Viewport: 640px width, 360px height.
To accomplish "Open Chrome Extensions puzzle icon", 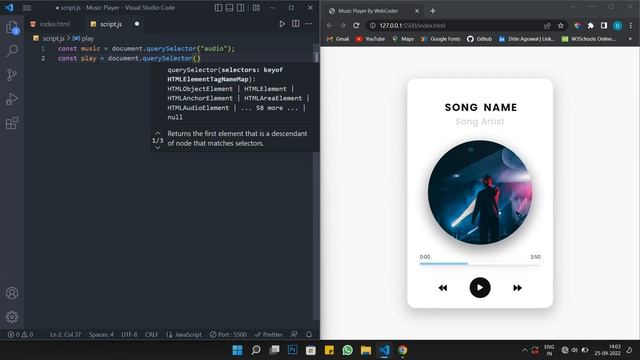I will 591,25.
